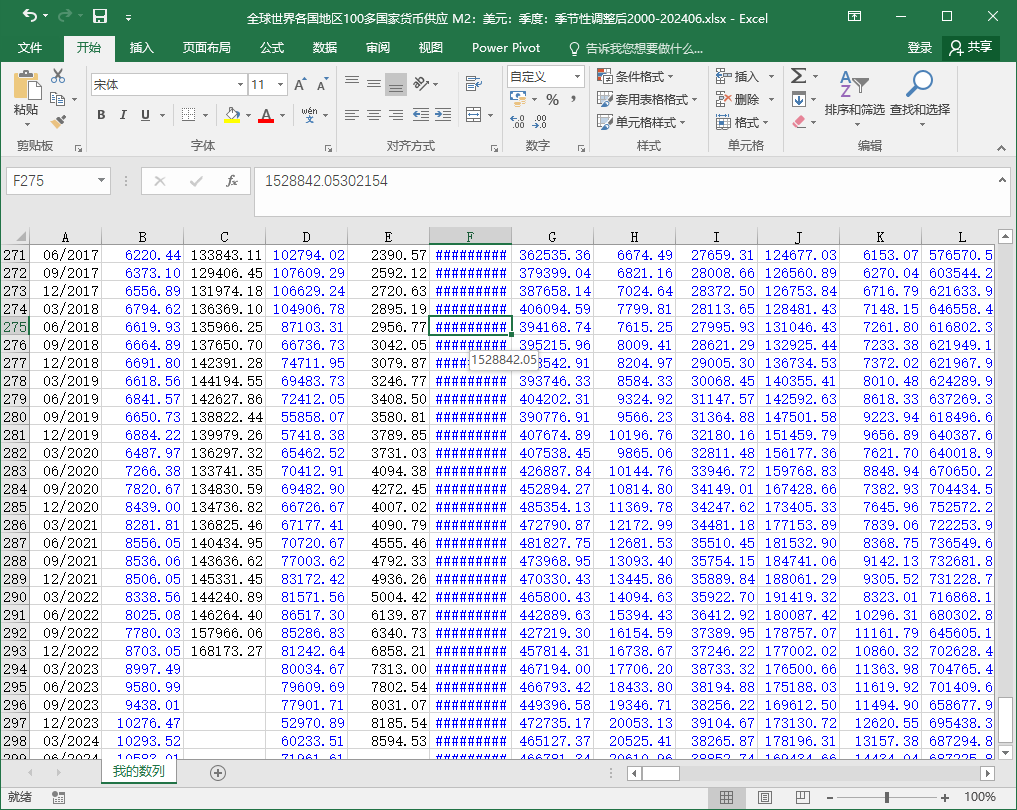Viewport: 1017px width, 810px height.
Task: Select the 我的数列 sheet tab
Action: 138,772
